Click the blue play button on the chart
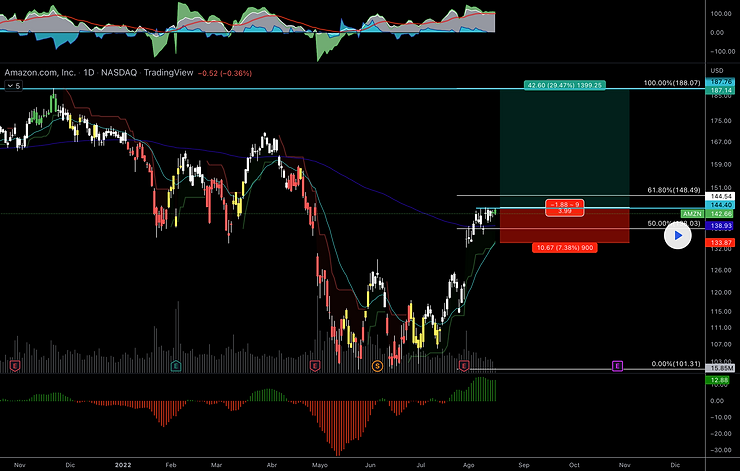 click(x=678, y=236)
